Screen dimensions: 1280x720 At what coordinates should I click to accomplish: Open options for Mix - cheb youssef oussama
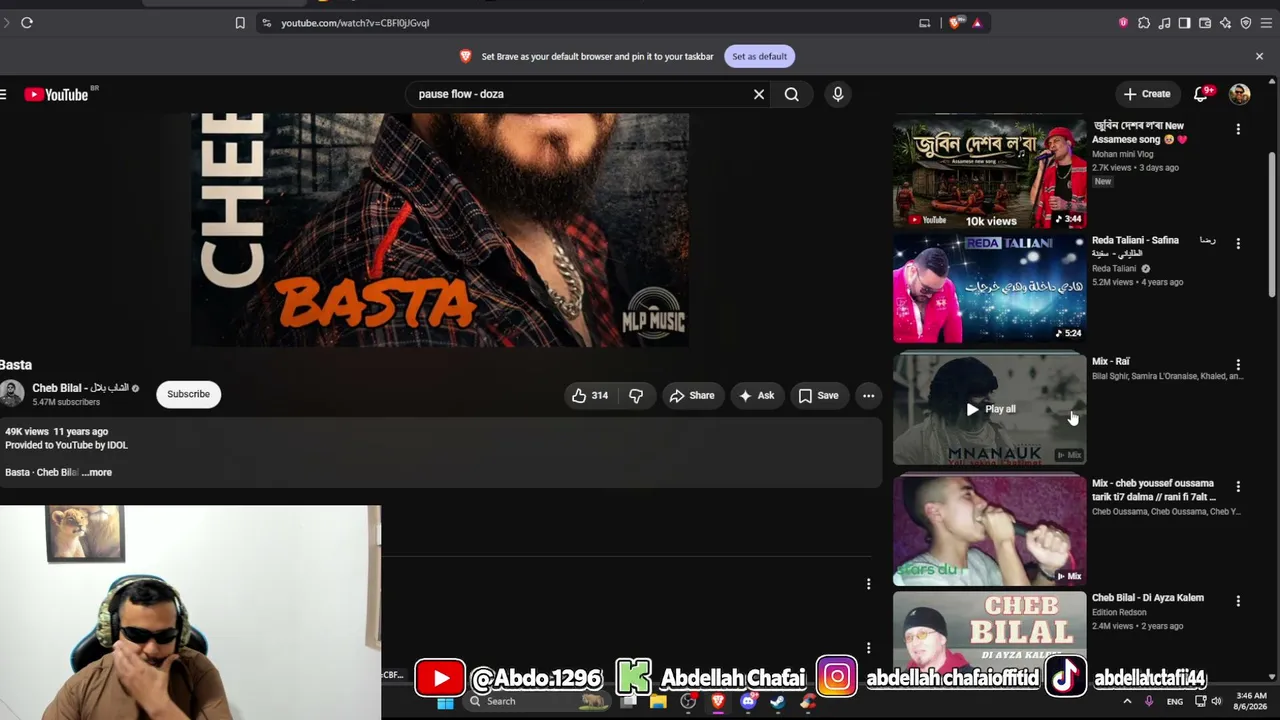pos(1238,486)
